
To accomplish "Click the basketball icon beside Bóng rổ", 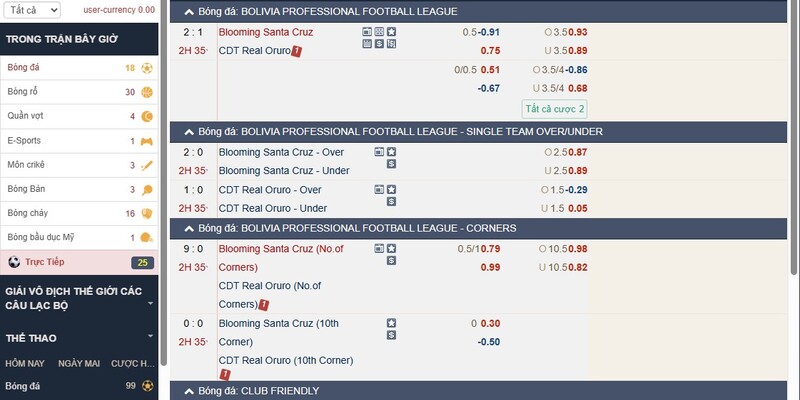I will [147, 92].
